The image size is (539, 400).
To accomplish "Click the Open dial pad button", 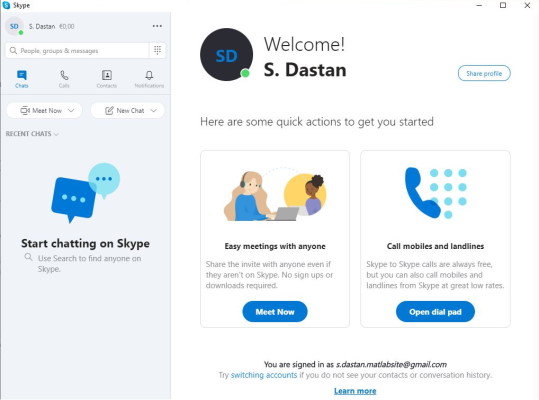I will [435, 312].
